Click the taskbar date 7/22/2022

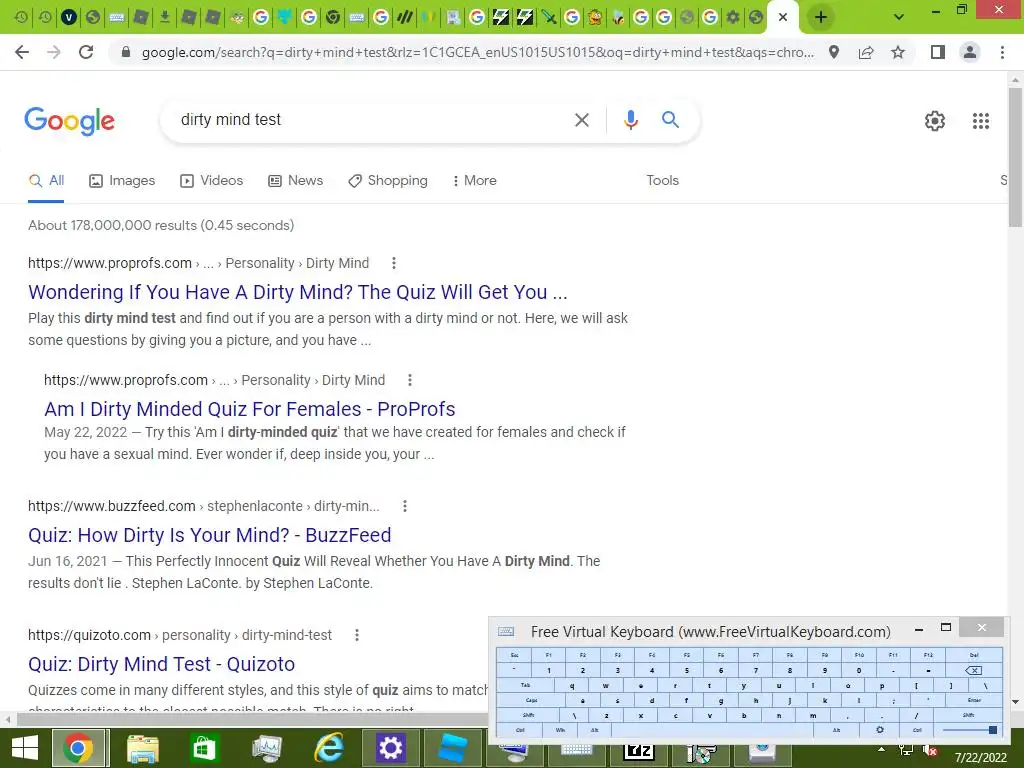[x=980, y=758]
